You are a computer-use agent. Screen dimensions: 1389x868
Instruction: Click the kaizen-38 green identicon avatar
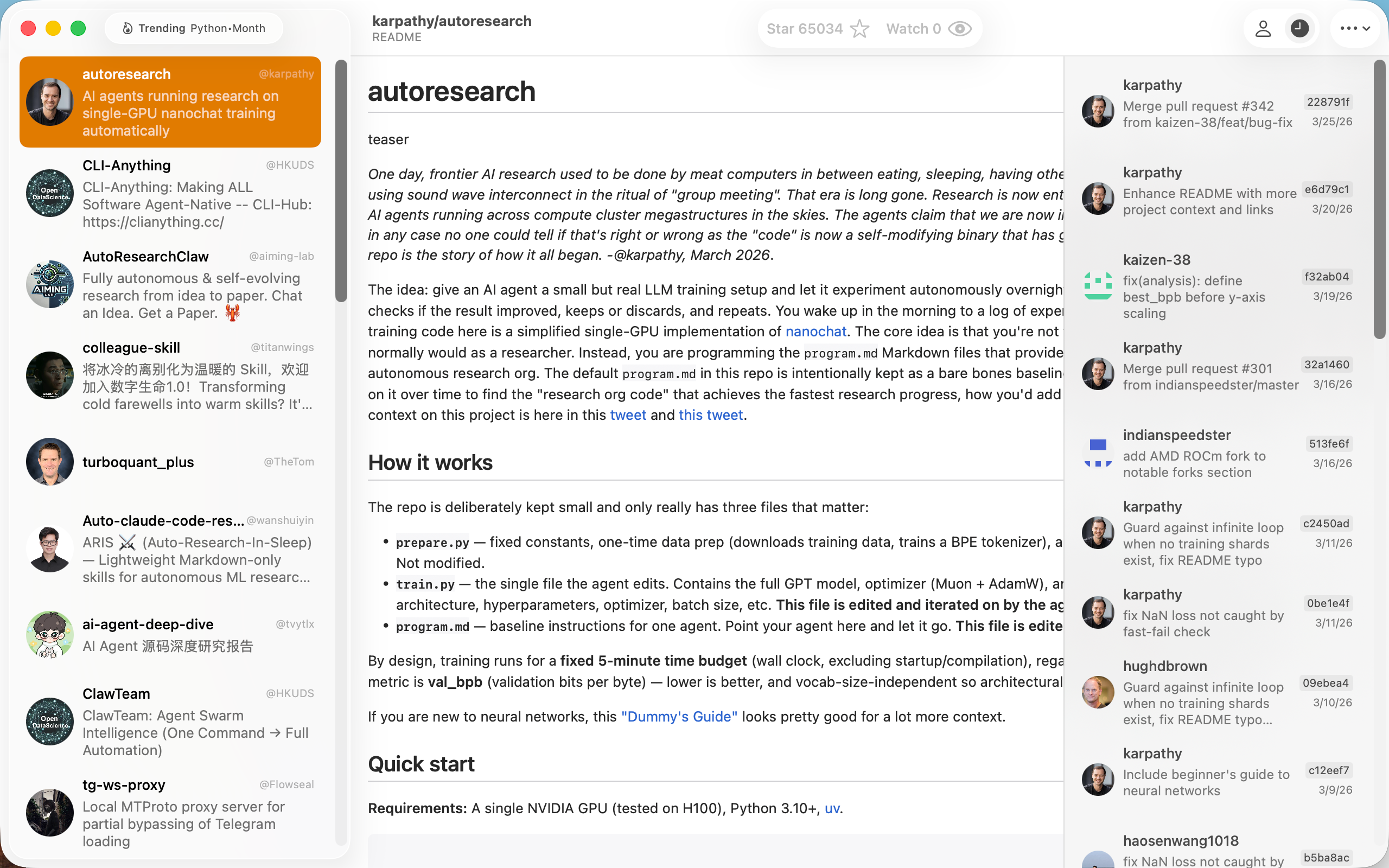(x=1098, y=286)
